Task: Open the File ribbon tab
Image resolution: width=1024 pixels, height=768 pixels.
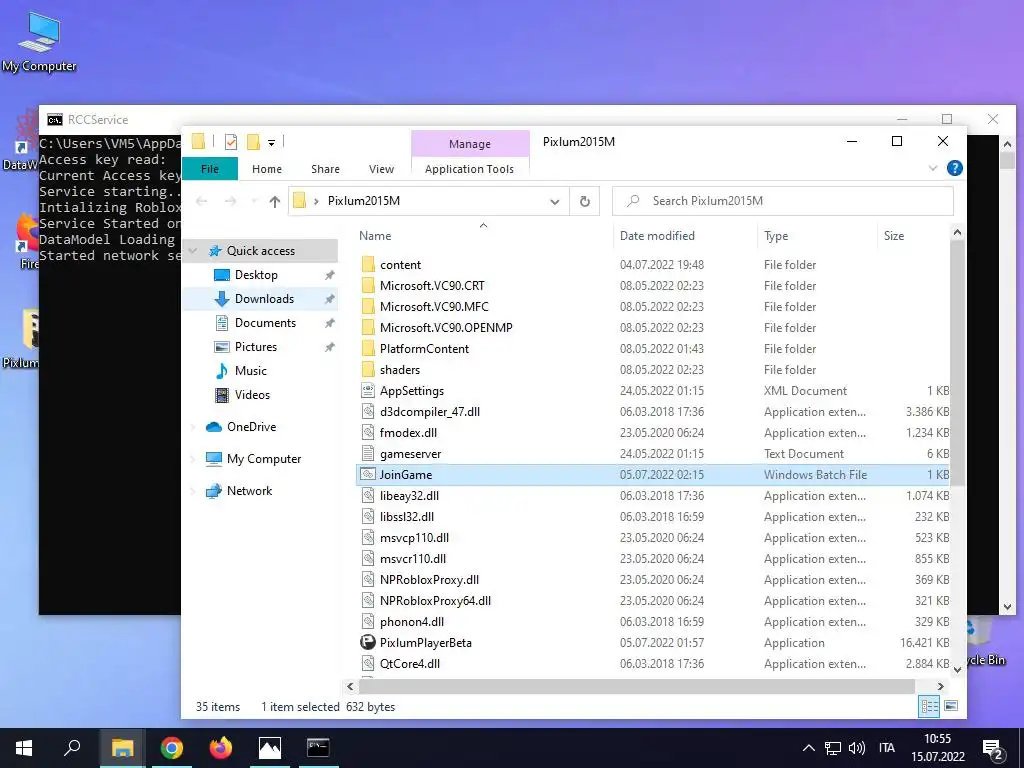Action: pos(210,168)
